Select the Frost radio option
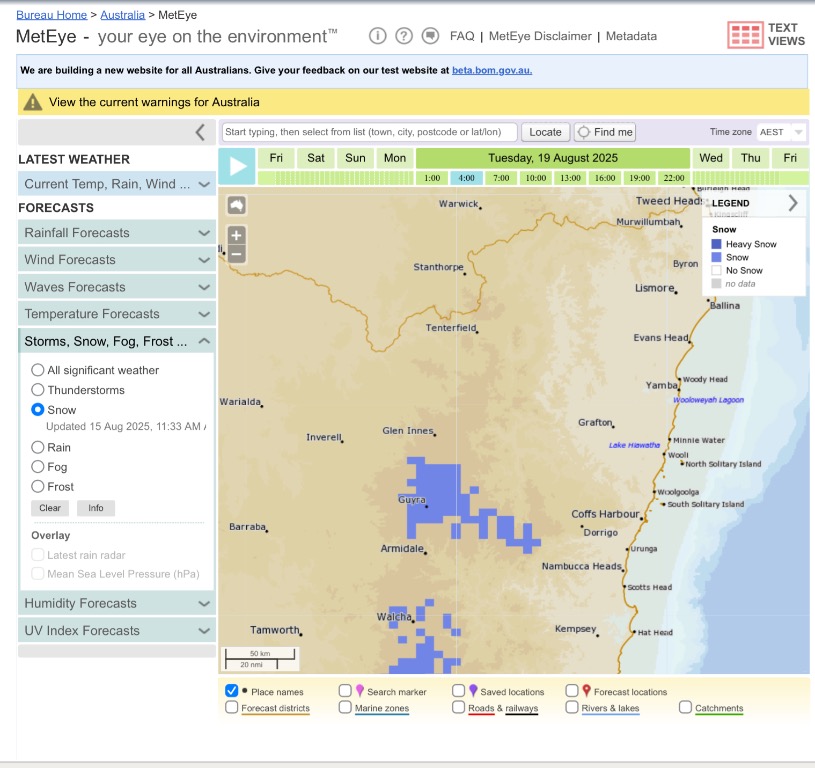 [37, 486]
